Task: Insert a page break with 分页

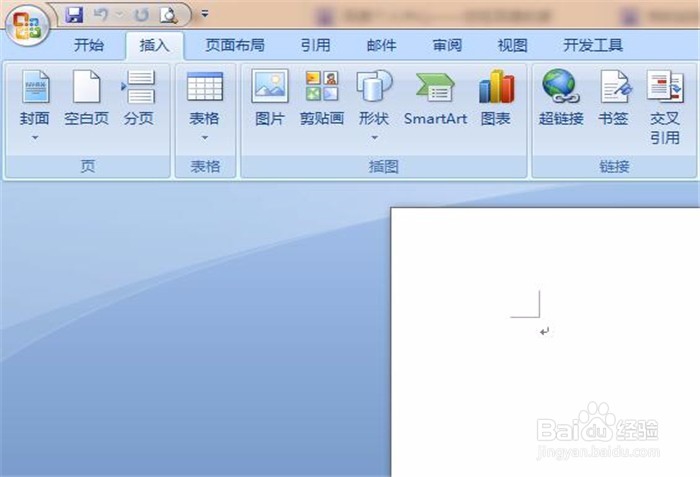Action: pyautogui.click(x=139, y=97)
